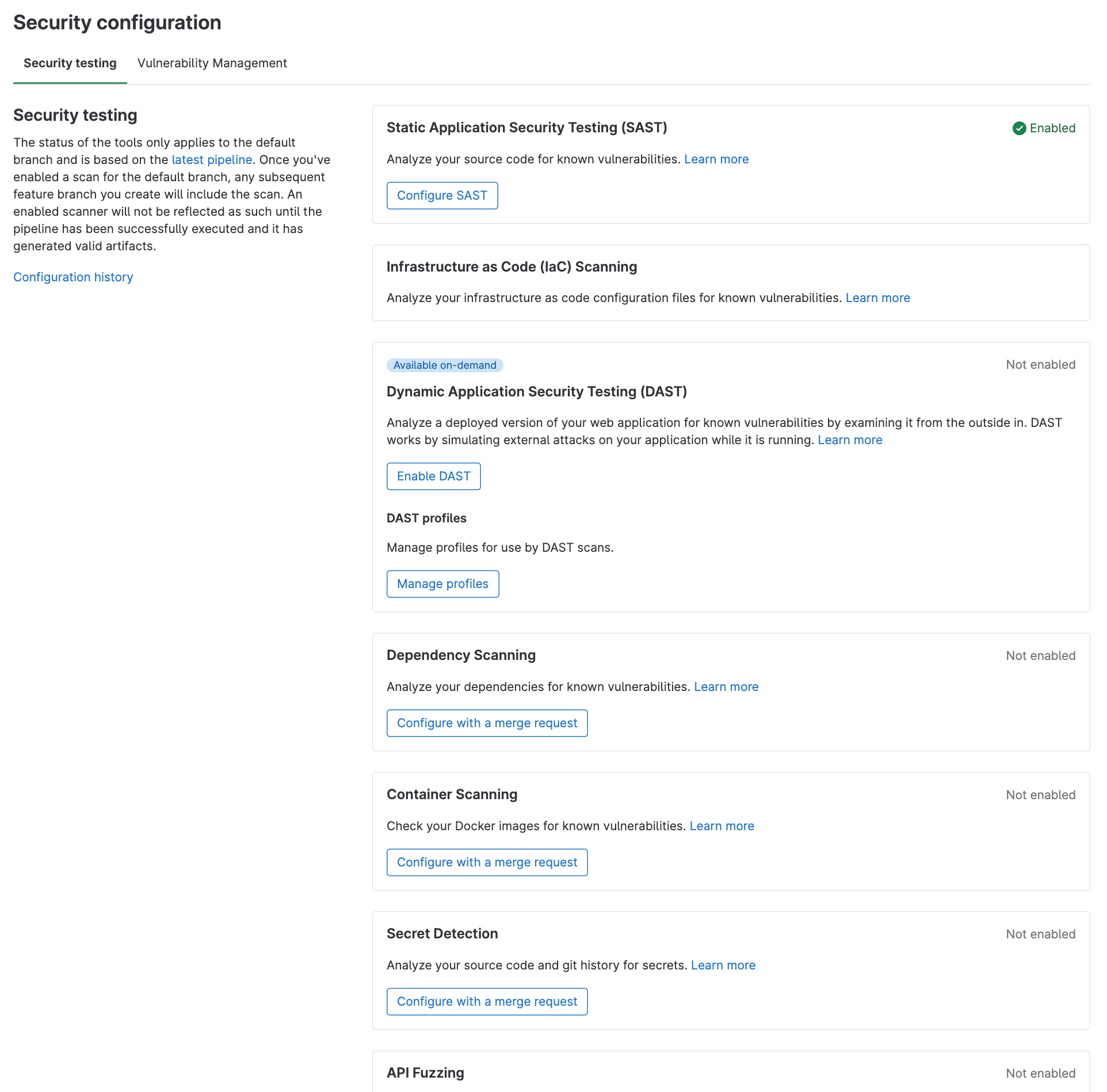Follow the latest pipeline link
Screen dimensions: 1107x1092
coord(212,160)
